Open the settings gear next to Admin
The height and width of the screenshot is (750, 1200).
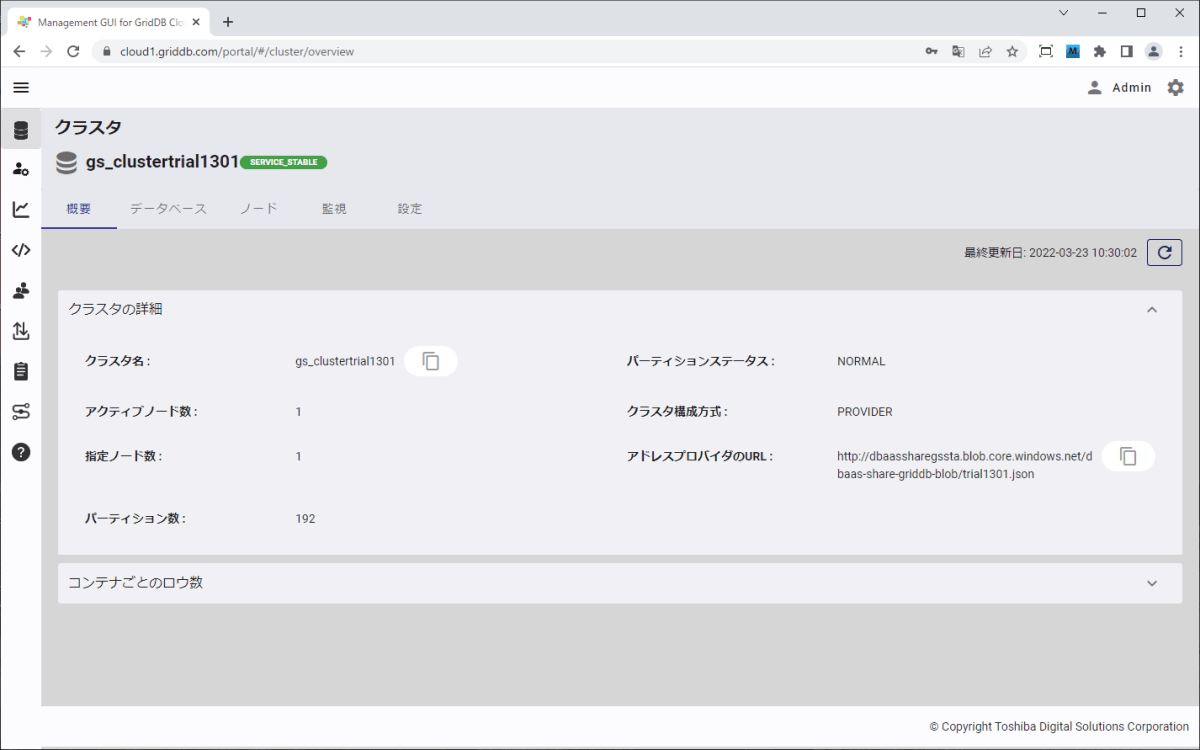click(1176, 88)
